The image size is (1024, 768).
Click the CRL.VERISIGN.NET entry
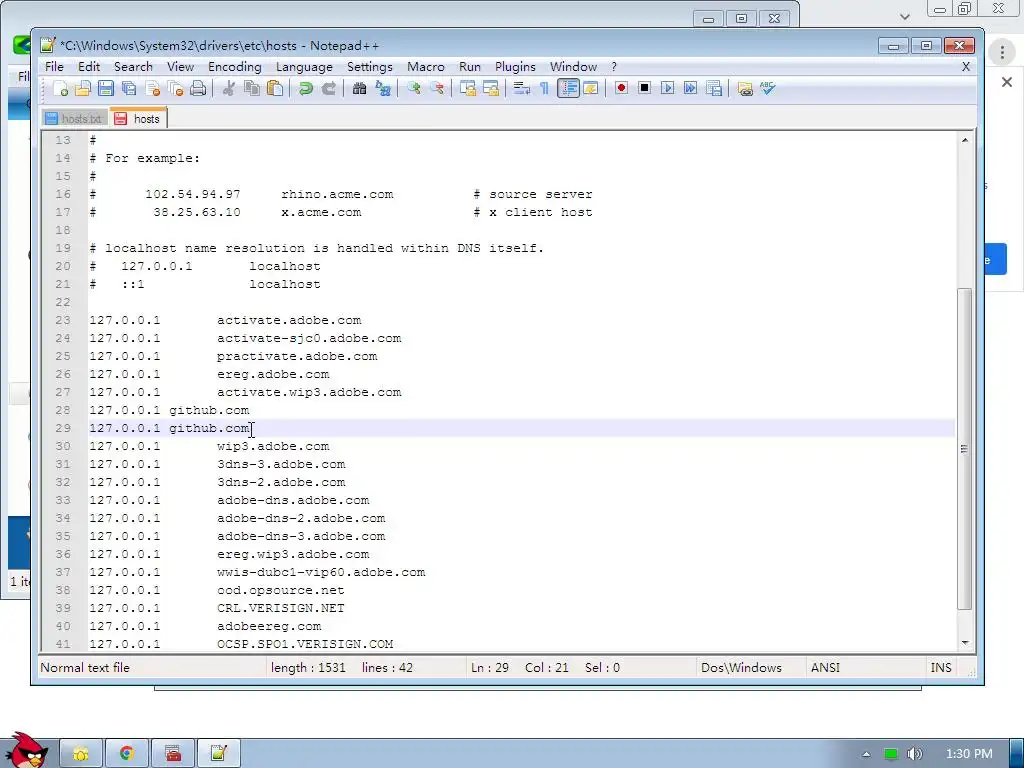[x=280, y=608]
